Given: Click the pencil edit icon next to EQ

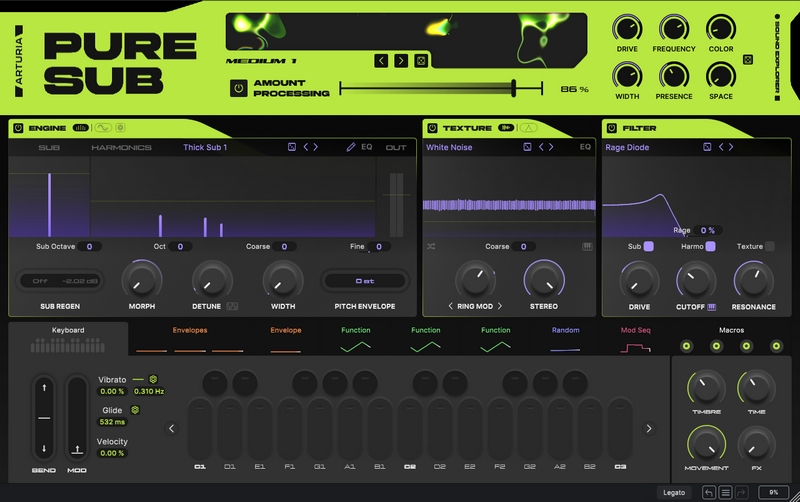Looking at the screenshot, I should (351, 147).
